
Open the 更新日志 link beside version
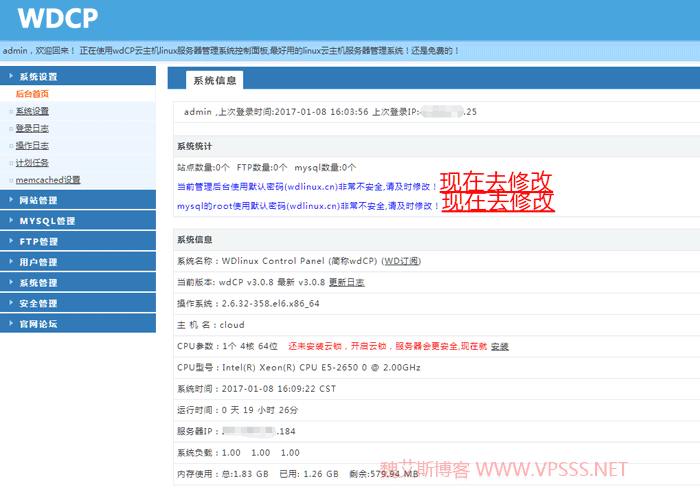346,282
